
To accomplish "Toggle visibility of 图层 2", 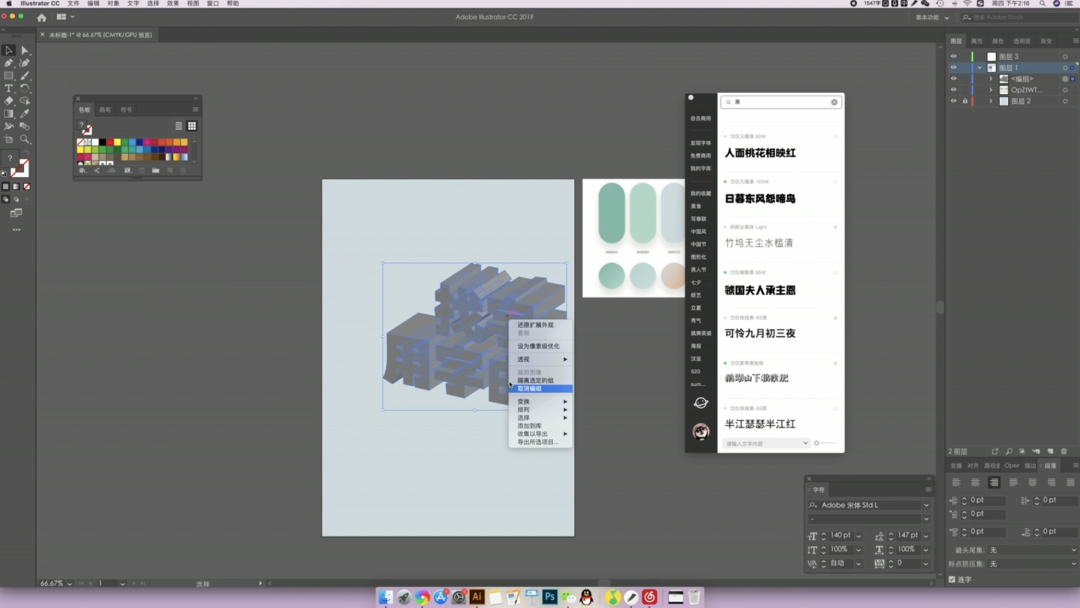I will (953, 101).
